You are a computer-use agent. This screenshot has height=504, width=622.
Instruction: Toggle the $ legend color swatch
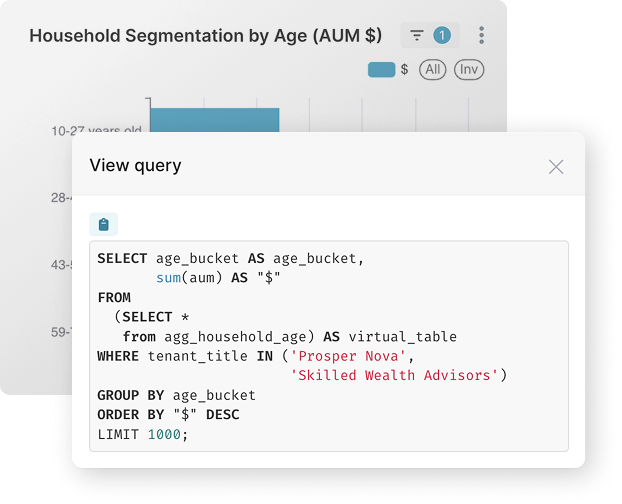[382, 70]
